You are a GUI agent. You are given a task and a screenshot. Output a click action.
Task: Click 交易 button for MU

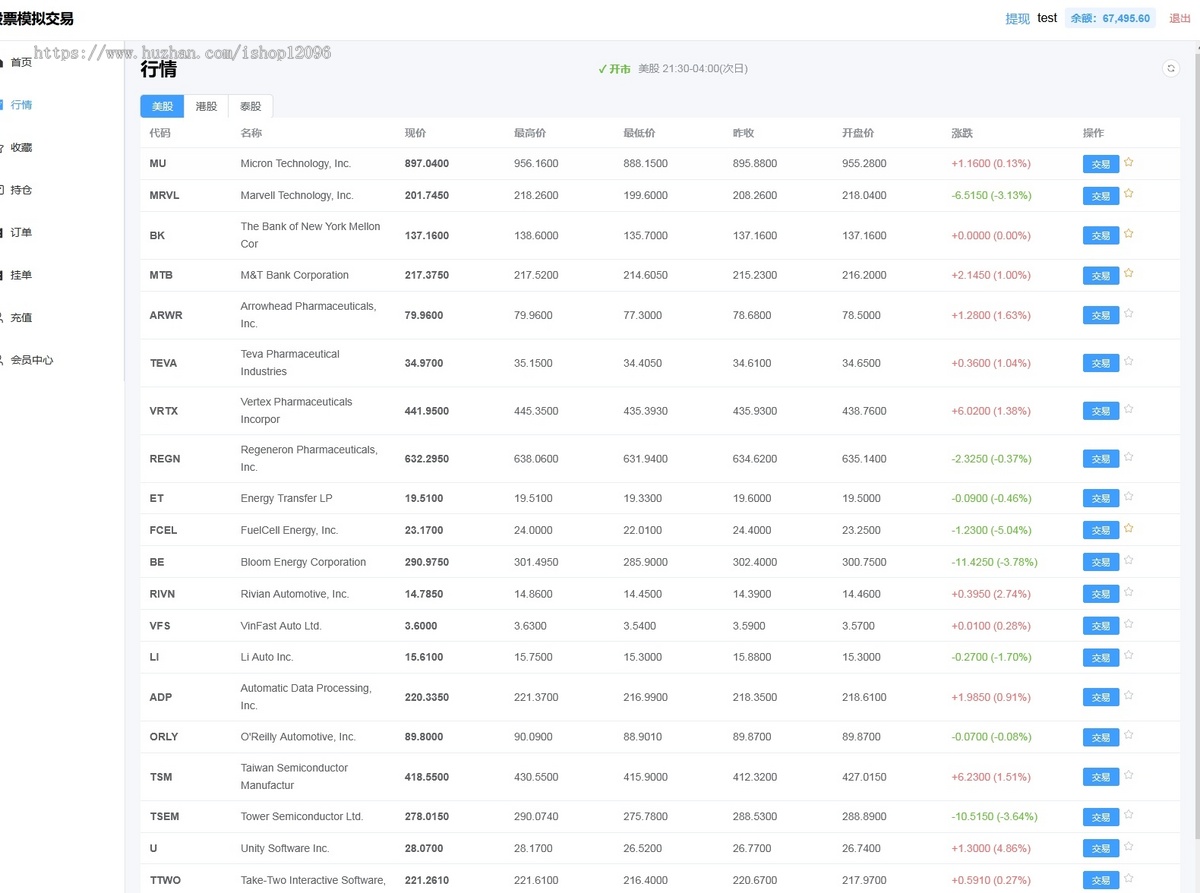(1101, 165)
